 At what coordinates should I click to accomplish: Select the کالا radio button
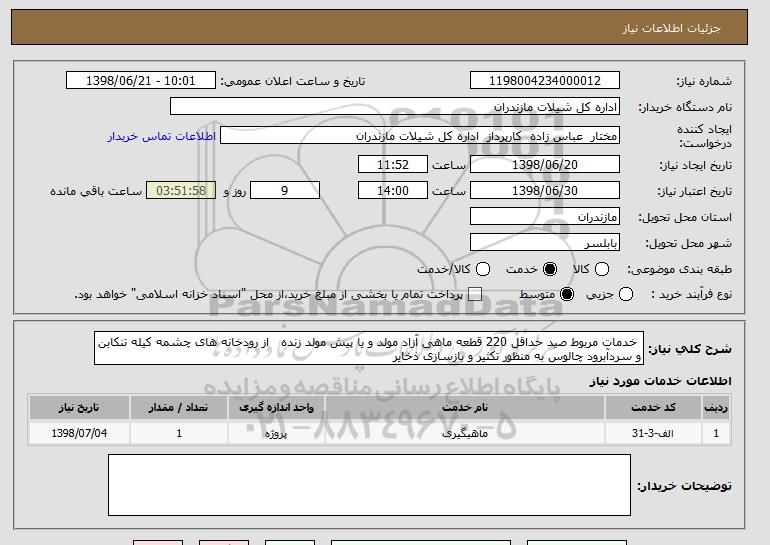coord(602,269)
